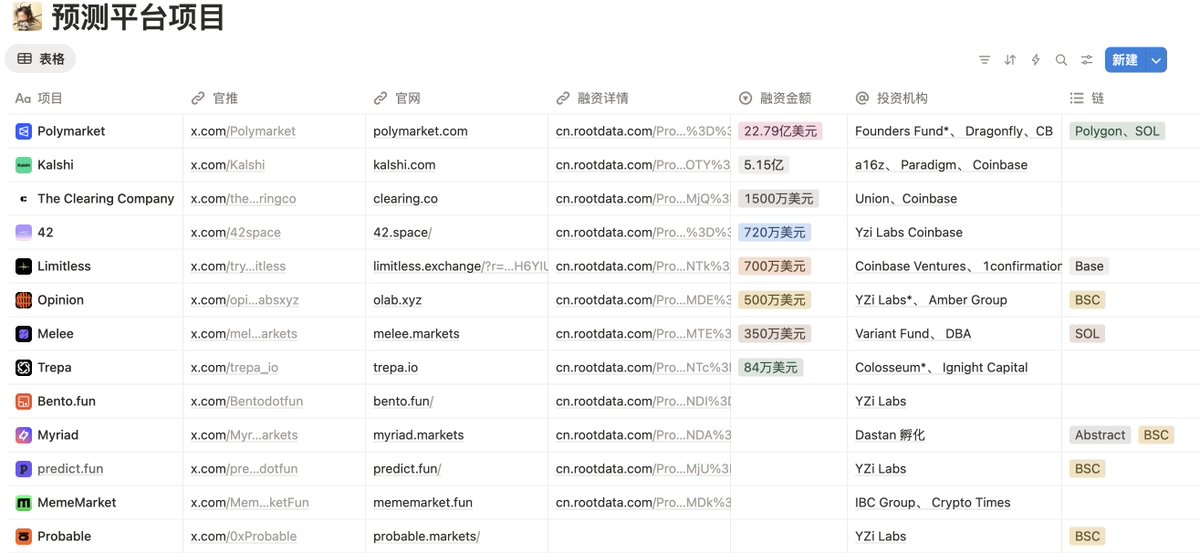
Task: Select the 表格 view tab
Action: click(x=41, y=59)
